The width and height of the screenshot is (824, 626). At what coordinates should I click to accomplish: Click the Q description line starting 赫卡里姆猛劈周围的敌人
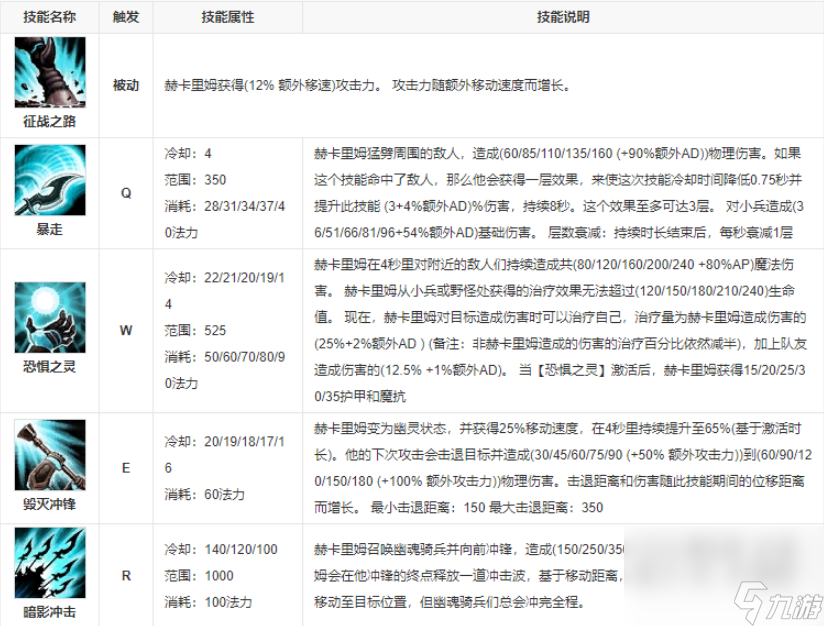pos(558,153)
